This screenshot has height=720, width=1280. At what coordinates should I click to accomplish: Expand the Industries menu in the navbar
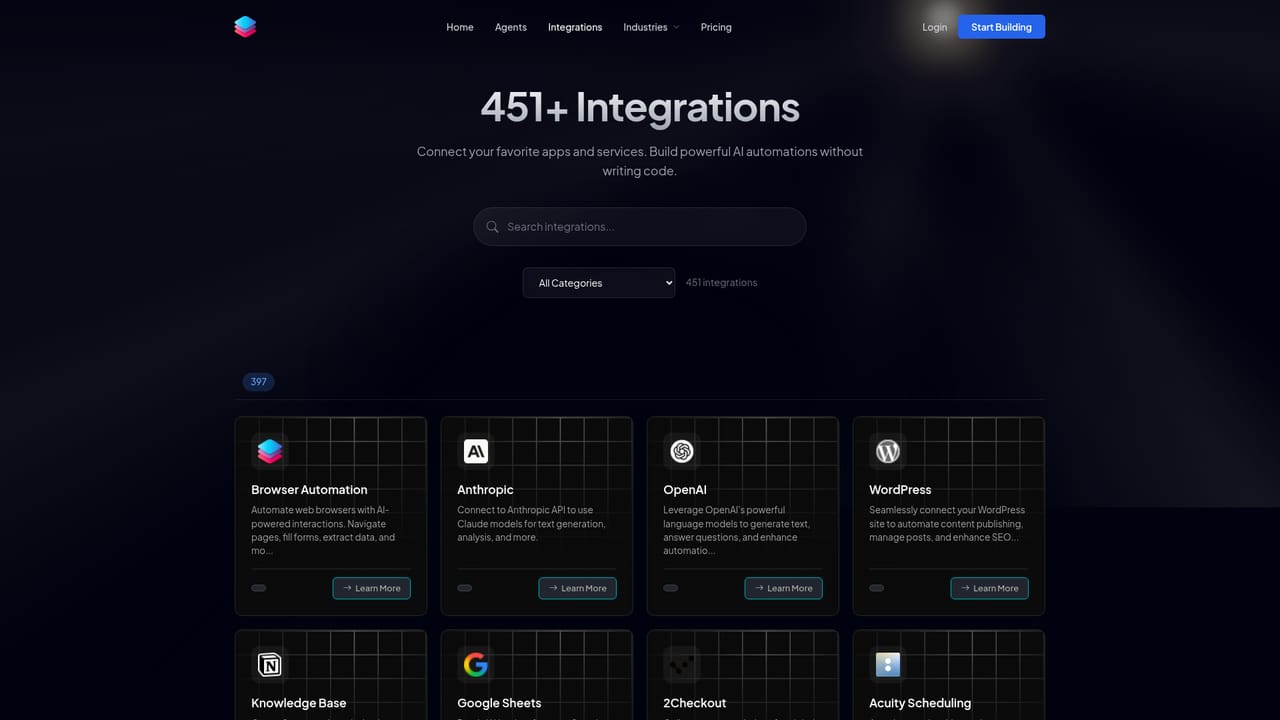coord(651,27)
